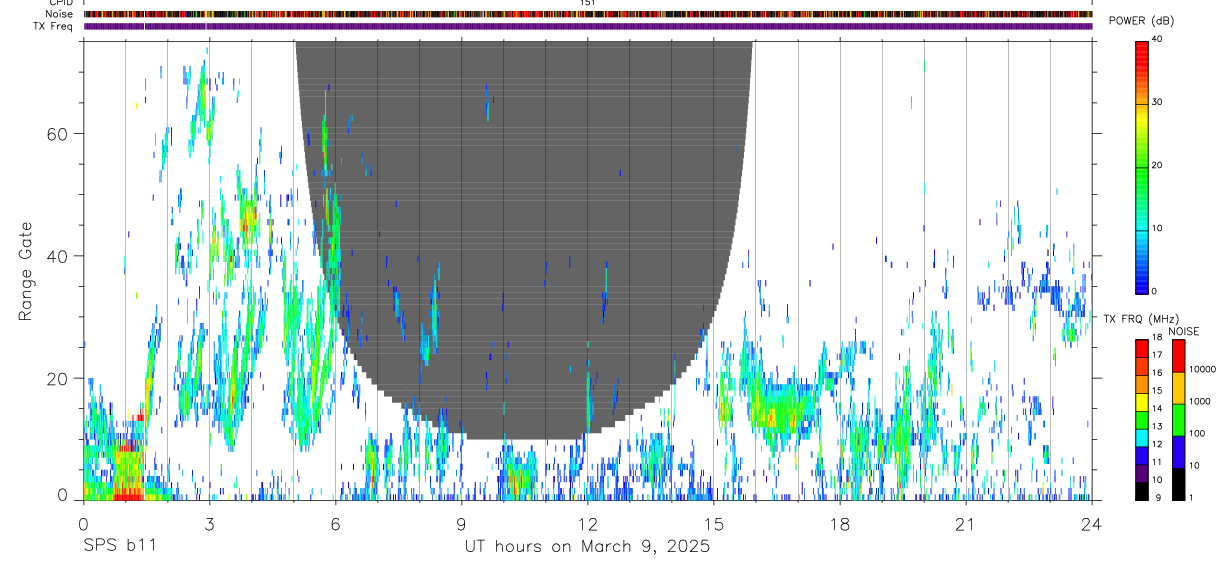Click the '18' label on the TX FRQ scale
Screen dimensions: 1228x567
click(x=1157, y=337)
